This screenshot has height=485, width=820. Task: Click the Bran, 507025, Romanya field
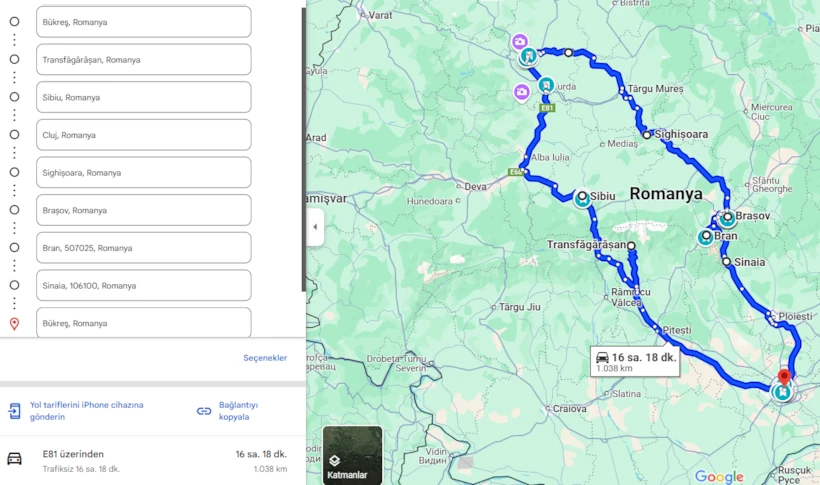pos(143,248)
